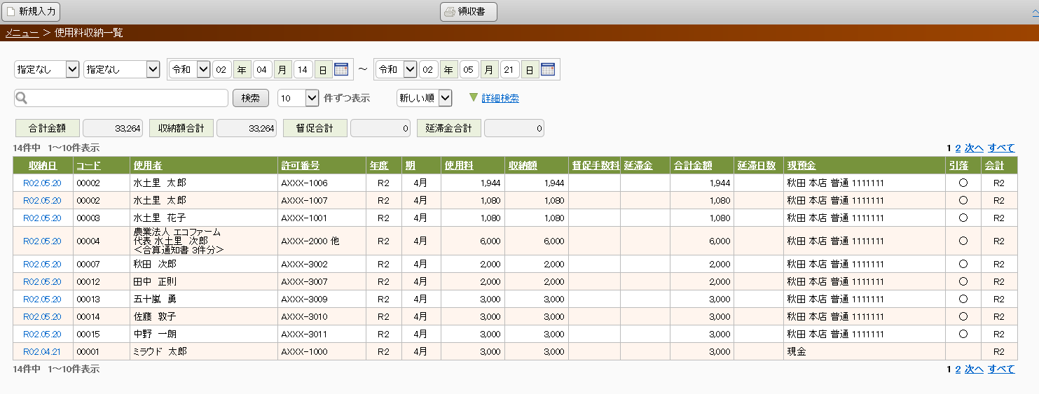Sort by the 収納日 column header
The width and height of the screenshot is (1039, 394).
coord(42,166)
